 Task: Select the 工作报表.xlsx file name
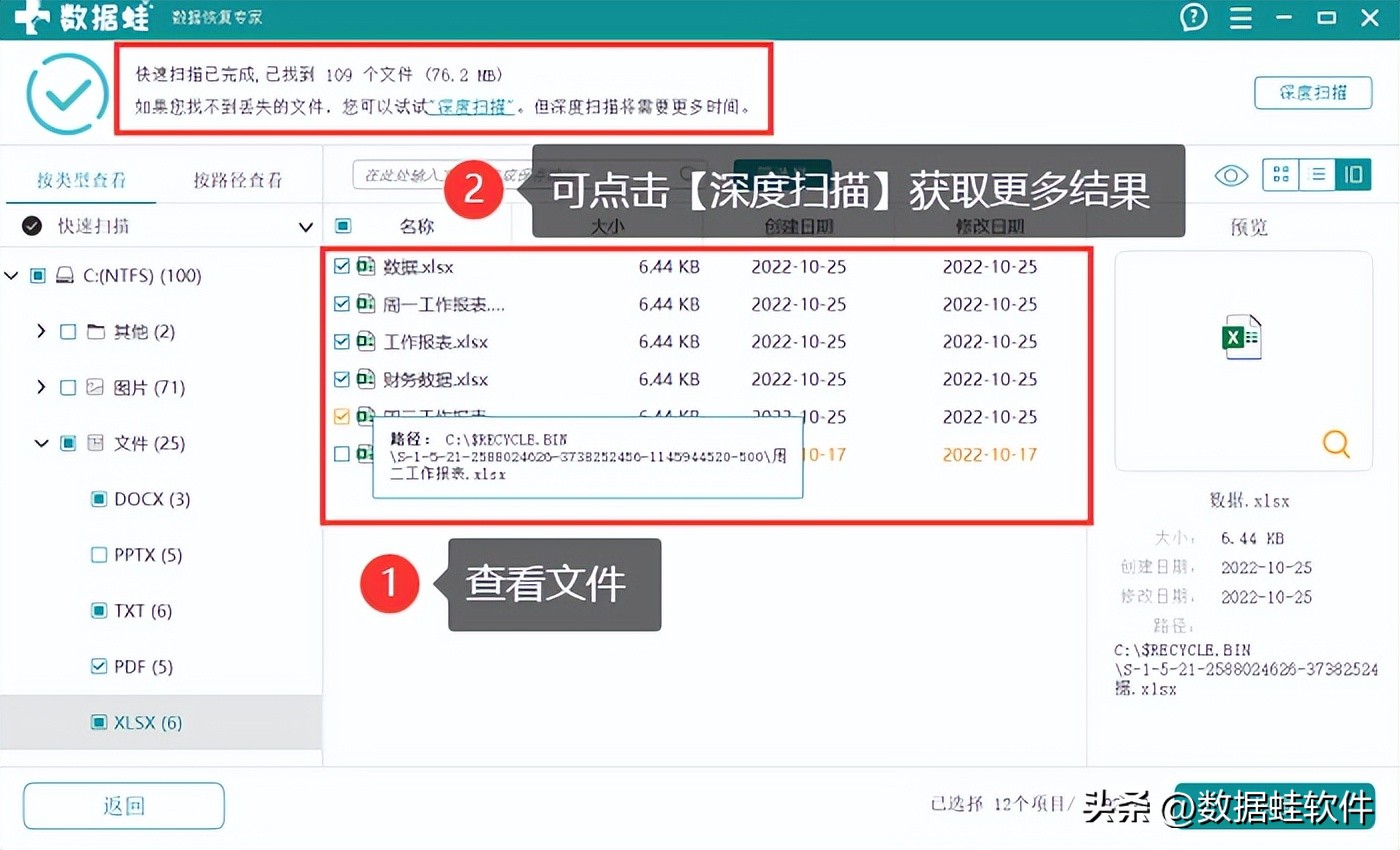[x=436, y=342]
